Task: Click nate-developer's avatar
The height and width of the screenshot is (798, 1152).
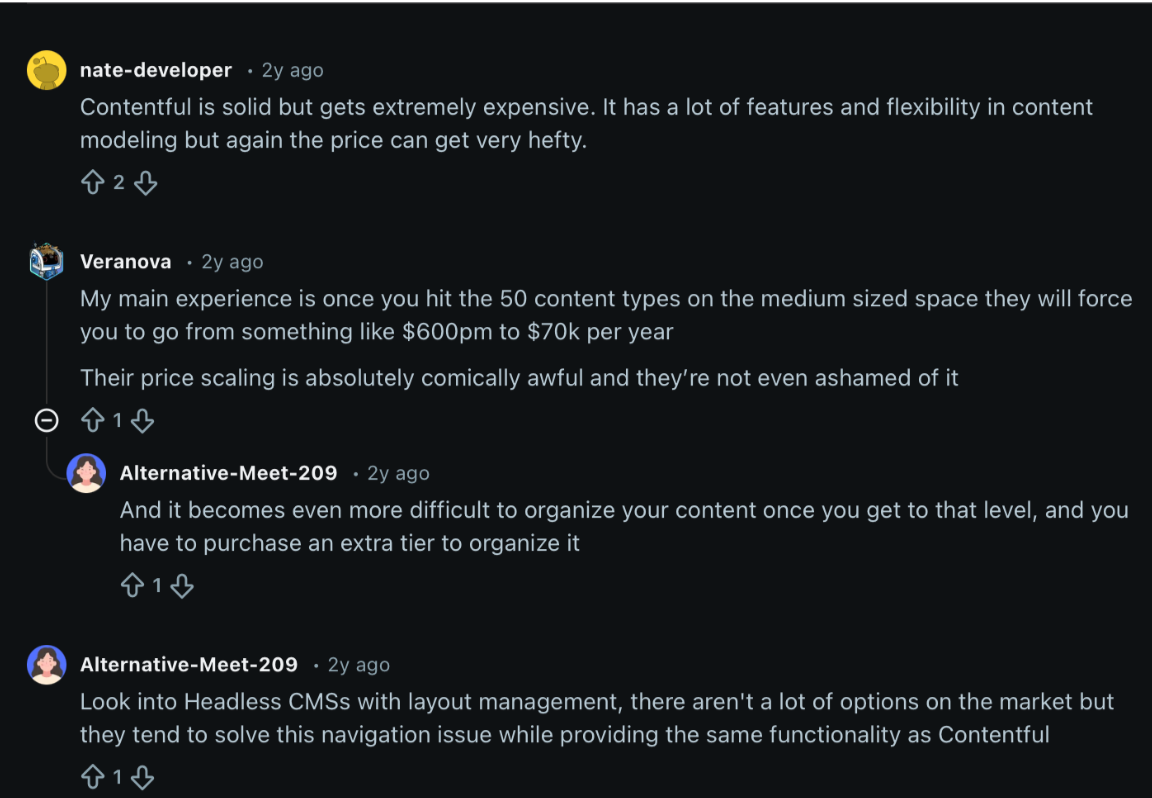Action: [46, 70]
